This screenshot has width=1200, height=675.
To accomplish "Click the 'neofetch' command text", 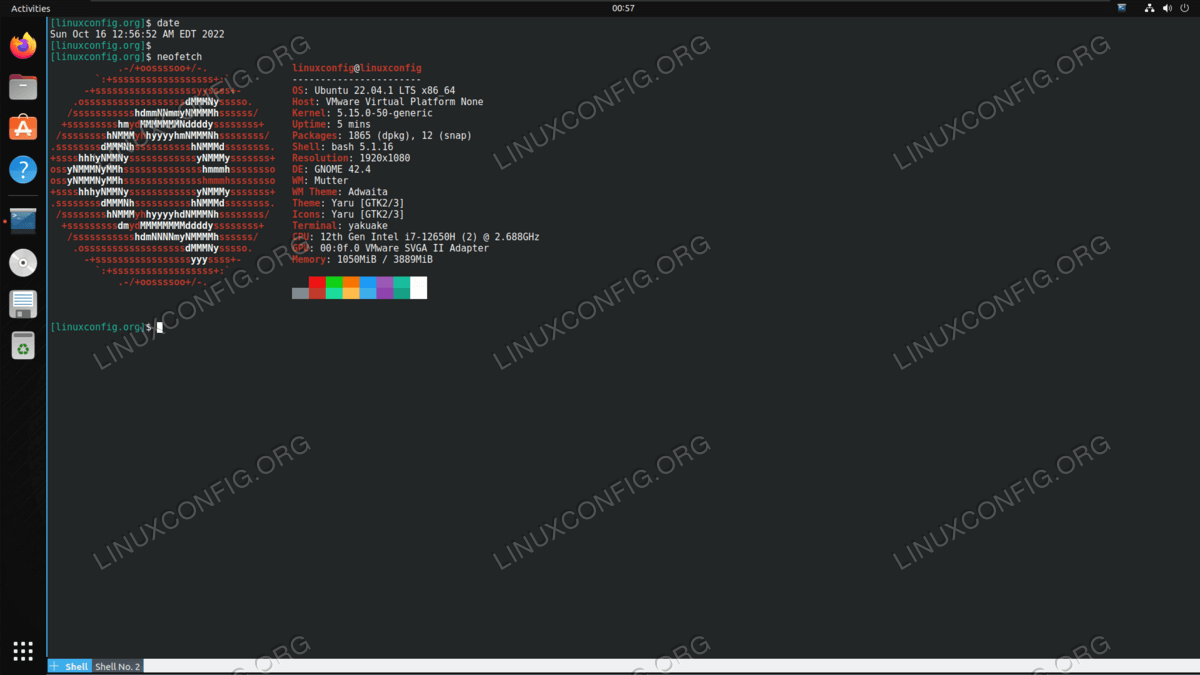I will point(179,57).
